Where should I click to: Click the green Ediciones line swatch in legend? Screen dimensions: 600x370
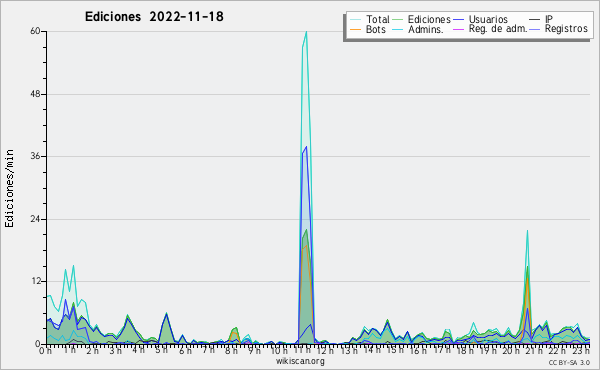point(398,20)
